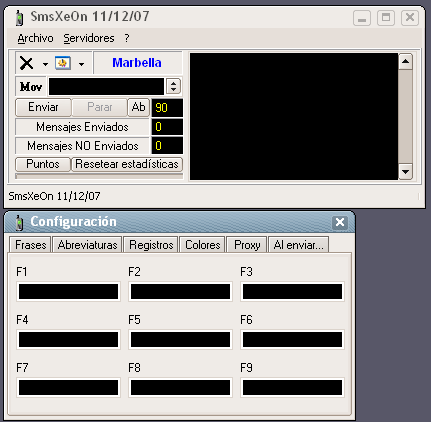Click the Puntos button

pos(43,164)
